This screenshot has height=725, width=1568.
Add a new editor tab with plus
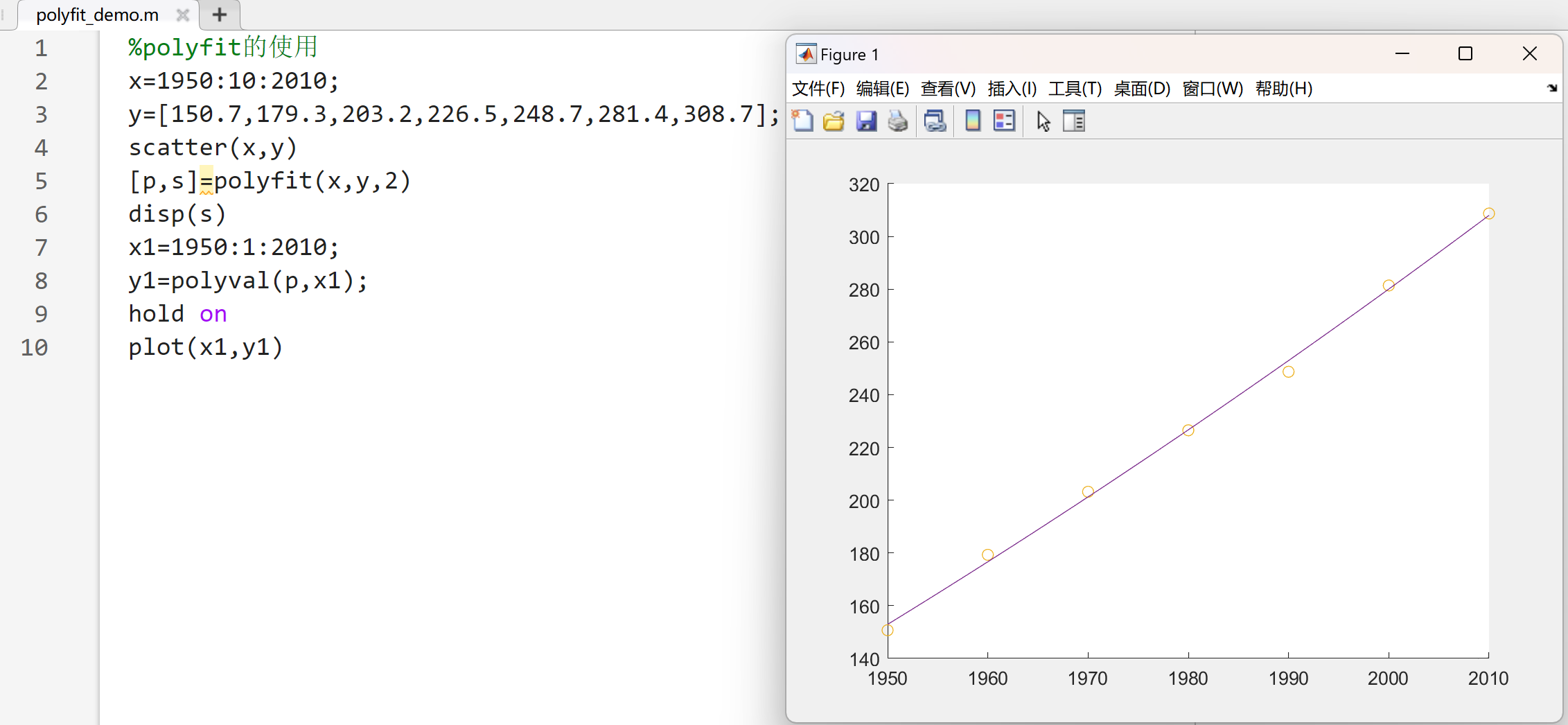coord(220,15)
